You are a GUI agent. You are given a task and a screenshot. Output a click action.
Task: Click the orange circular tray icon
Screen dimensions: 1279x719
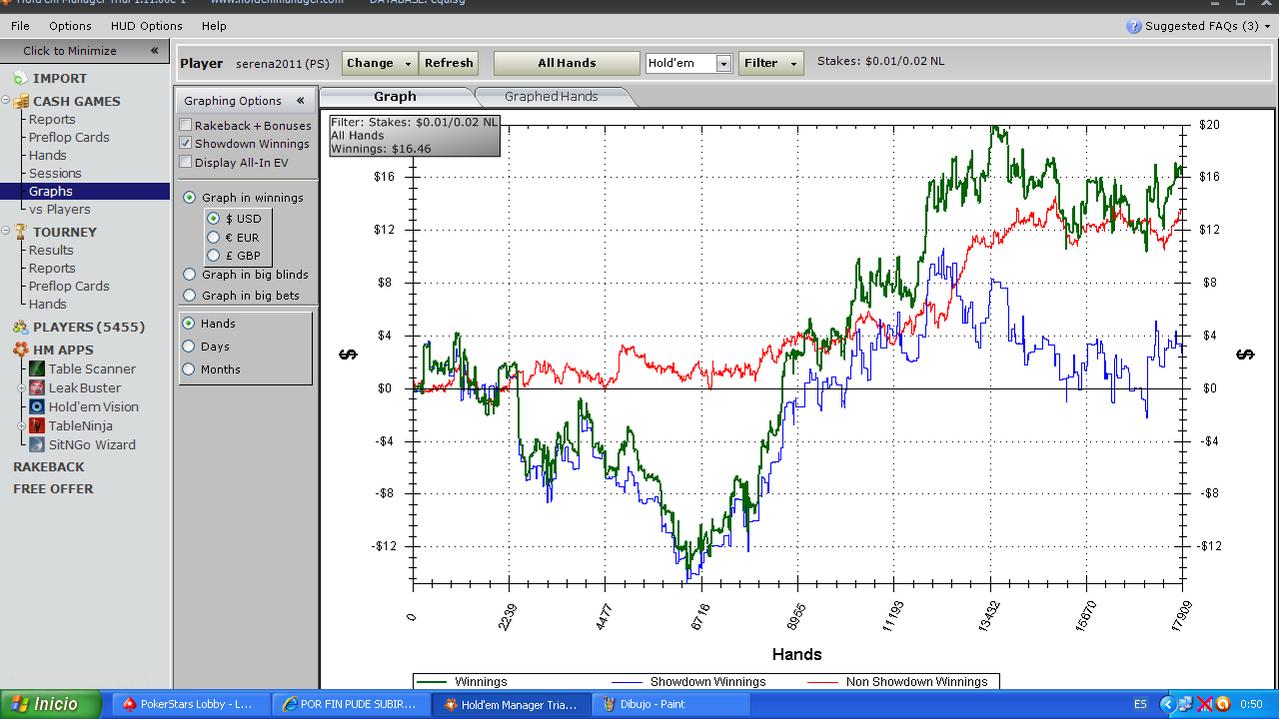[x=1223, y=704]
